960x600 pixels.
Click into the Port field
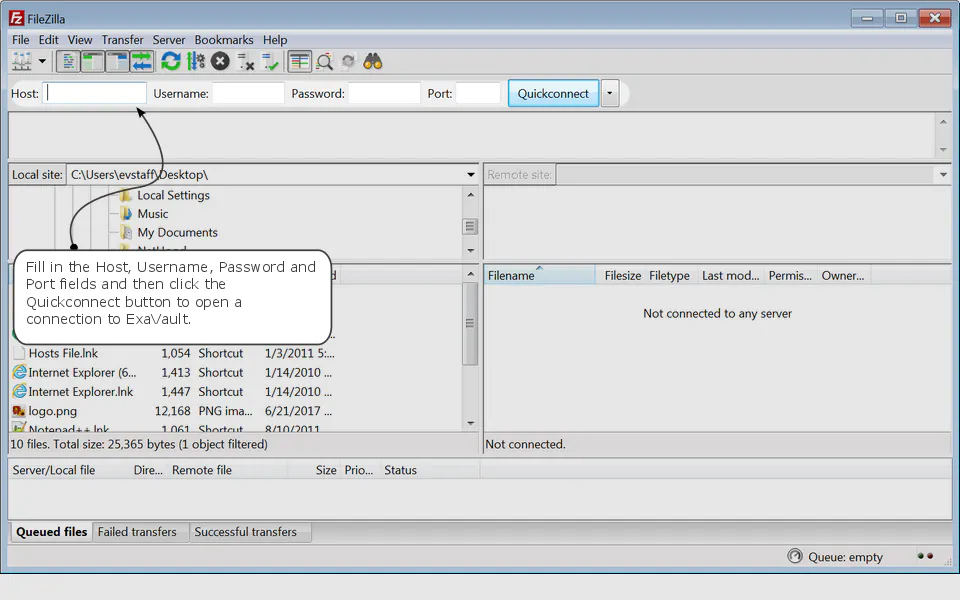coord(478,93)
